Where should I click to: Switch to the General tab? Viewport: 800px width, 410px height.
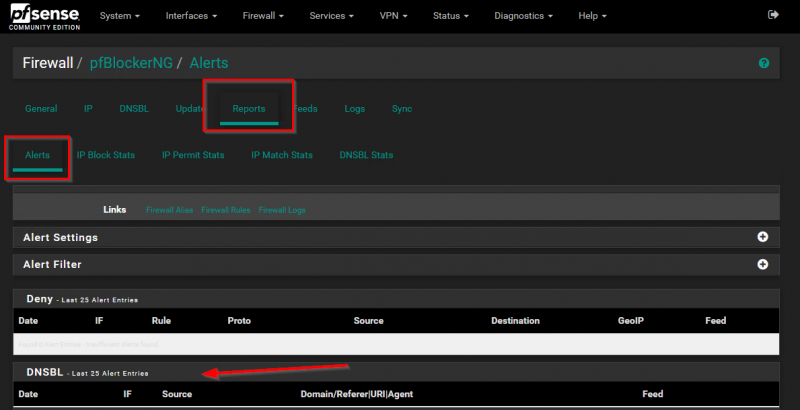[x=41, y=109]
